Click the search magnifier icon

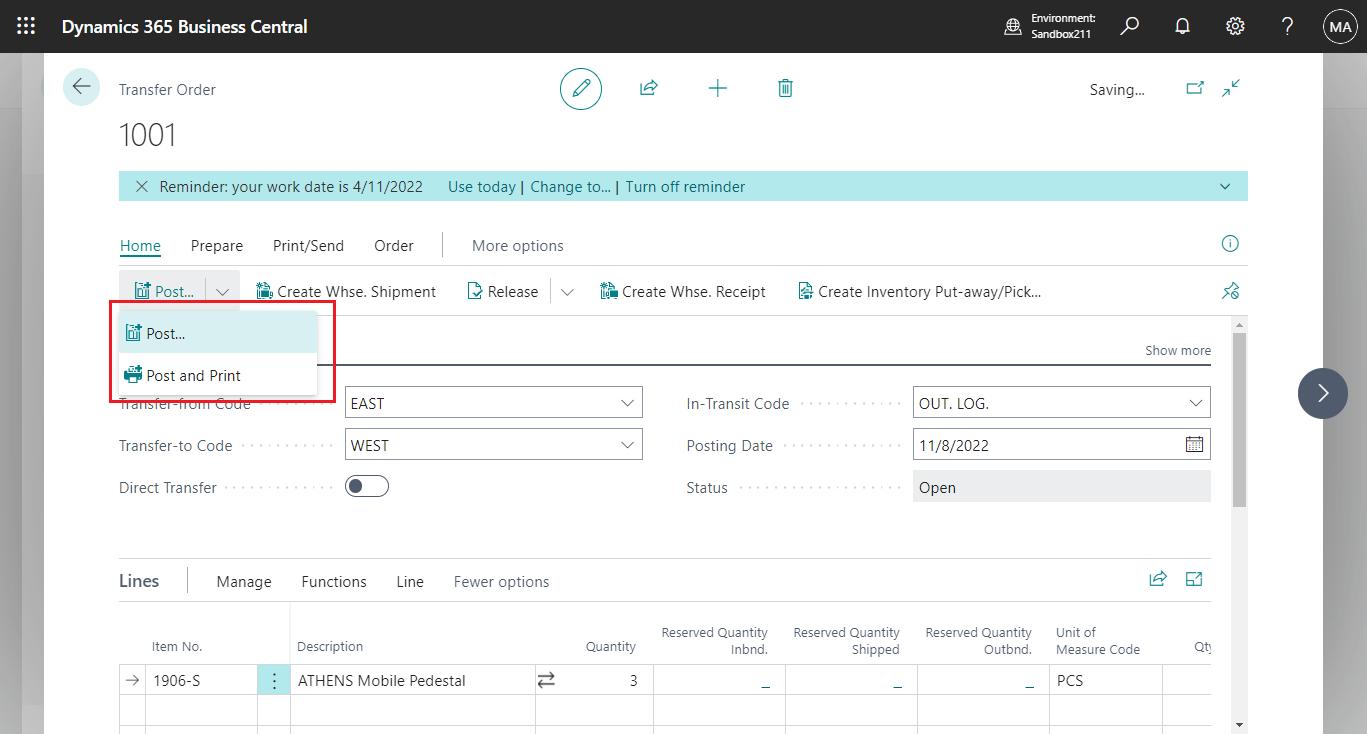1129,26
